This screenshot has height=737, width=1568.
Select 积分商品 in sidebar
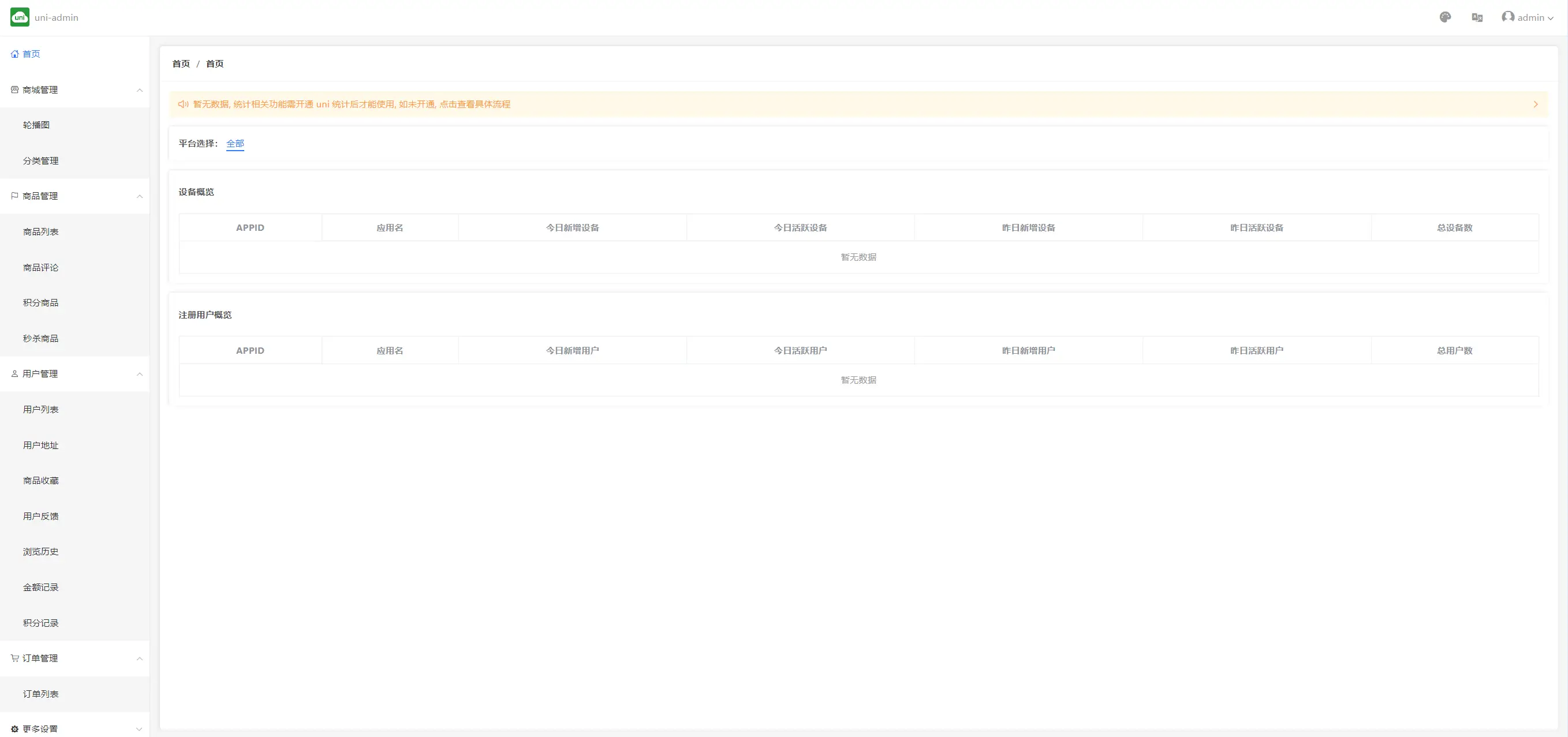coord(75,302)
